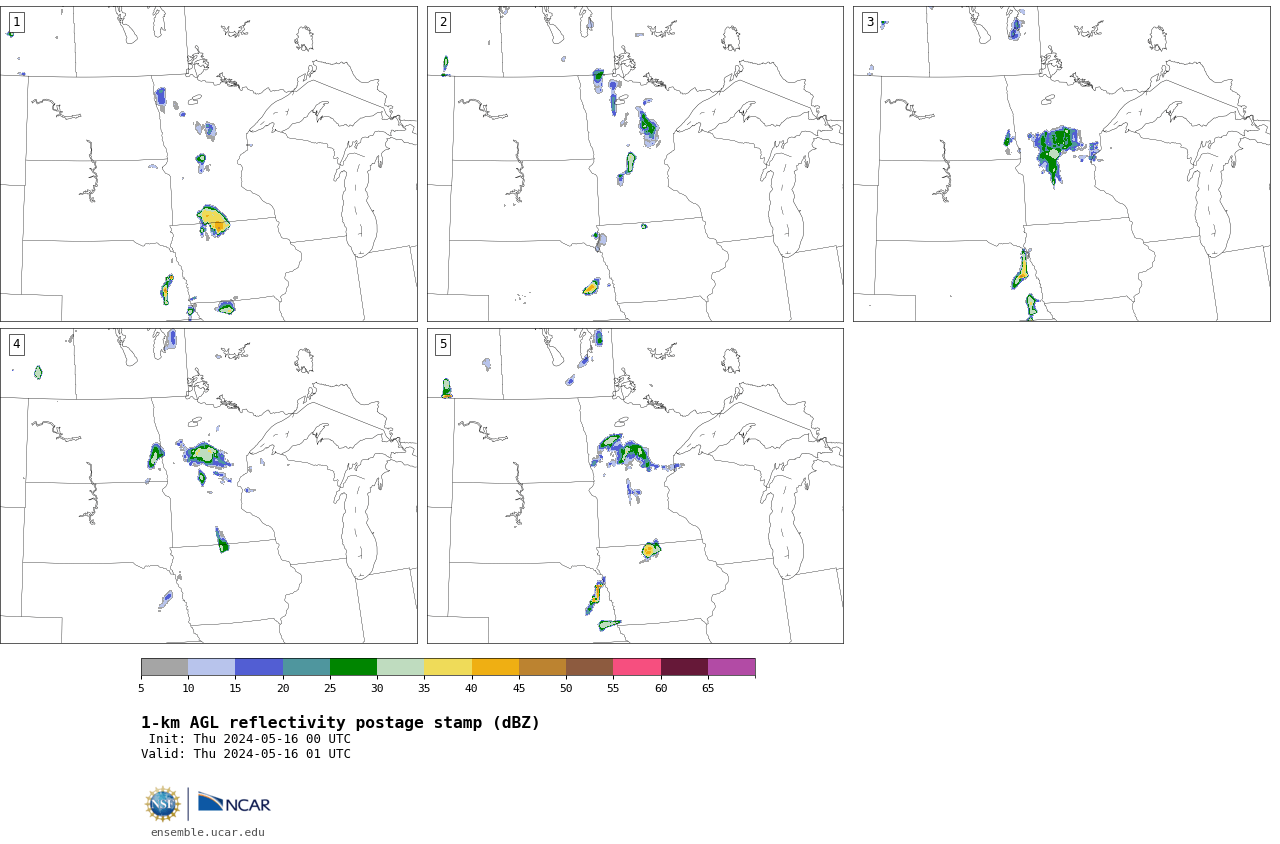
Task: Click the orange 40-45 dBZ color swatch
Action: point(495,667)
